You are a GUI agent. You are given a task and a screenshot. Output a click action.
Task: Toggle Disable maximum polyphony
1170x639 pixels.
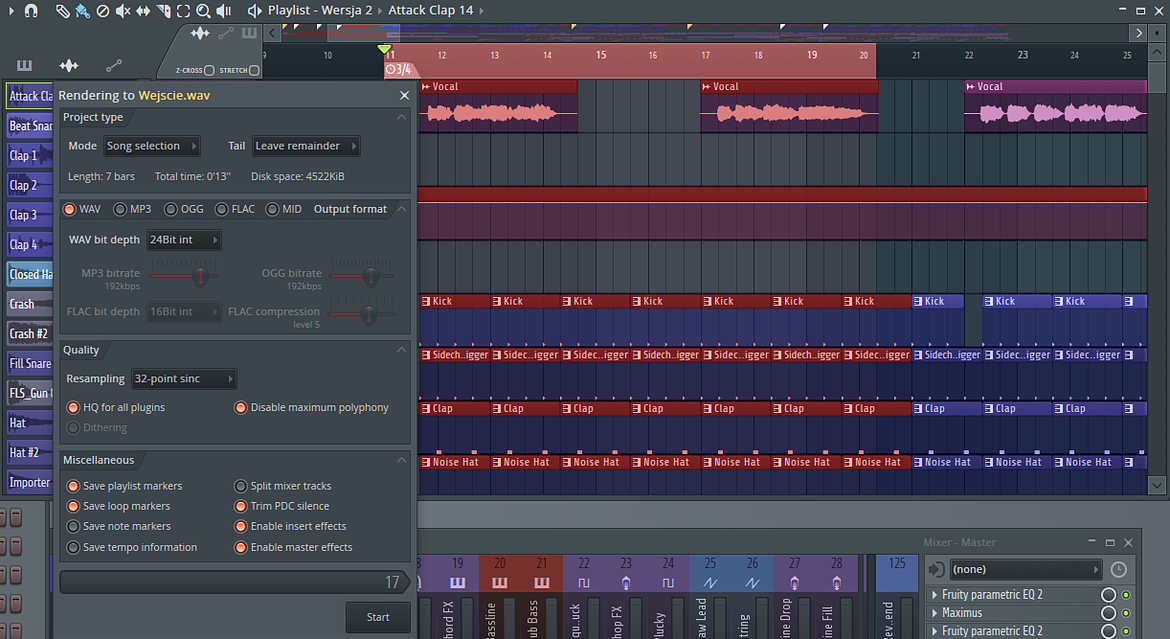(x=241, y=408)
